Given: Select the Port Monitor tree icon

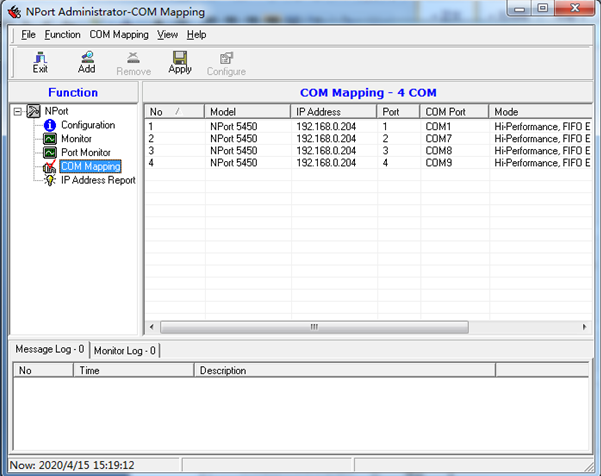Looking at the screenshot, I should pos(50,153).
